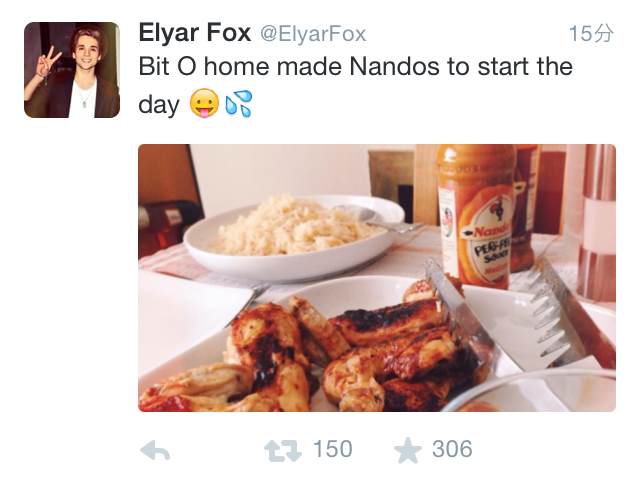Click the sweat droplets emoji
640x487 pixels.
[x=239, y=103]
